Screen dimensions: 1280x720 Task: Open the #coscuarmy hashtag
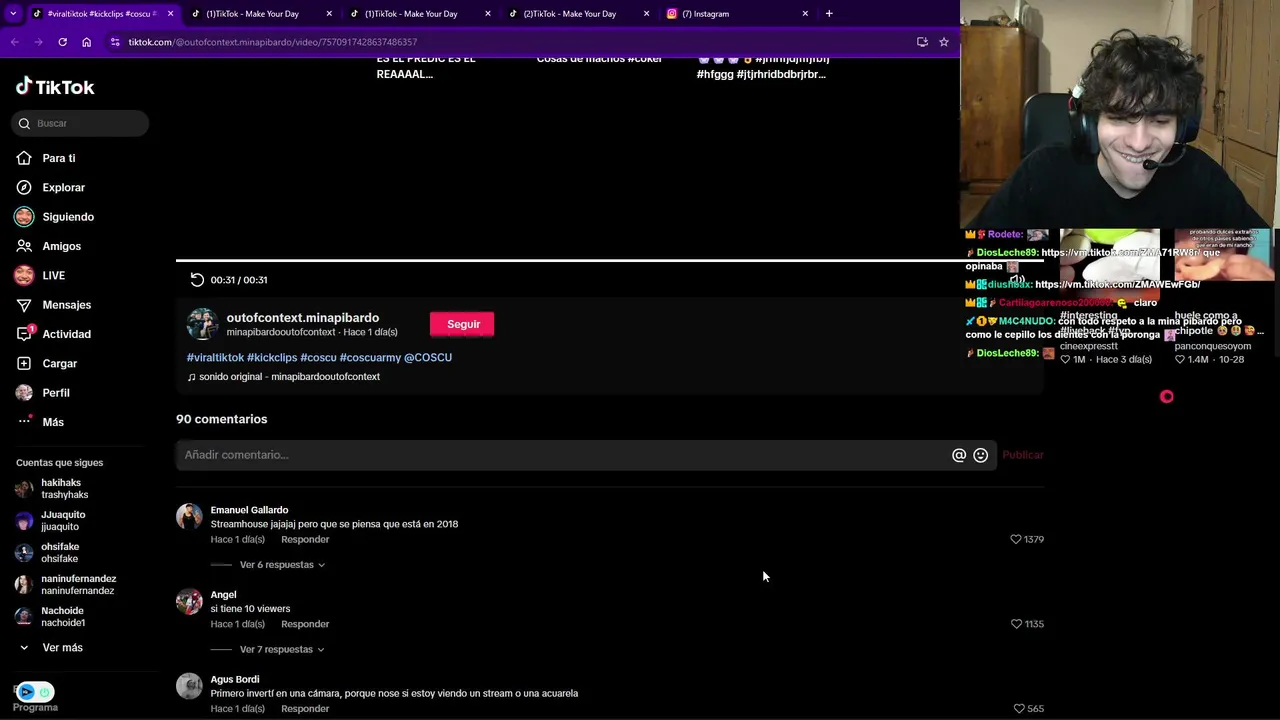click(x=370, y=358)
